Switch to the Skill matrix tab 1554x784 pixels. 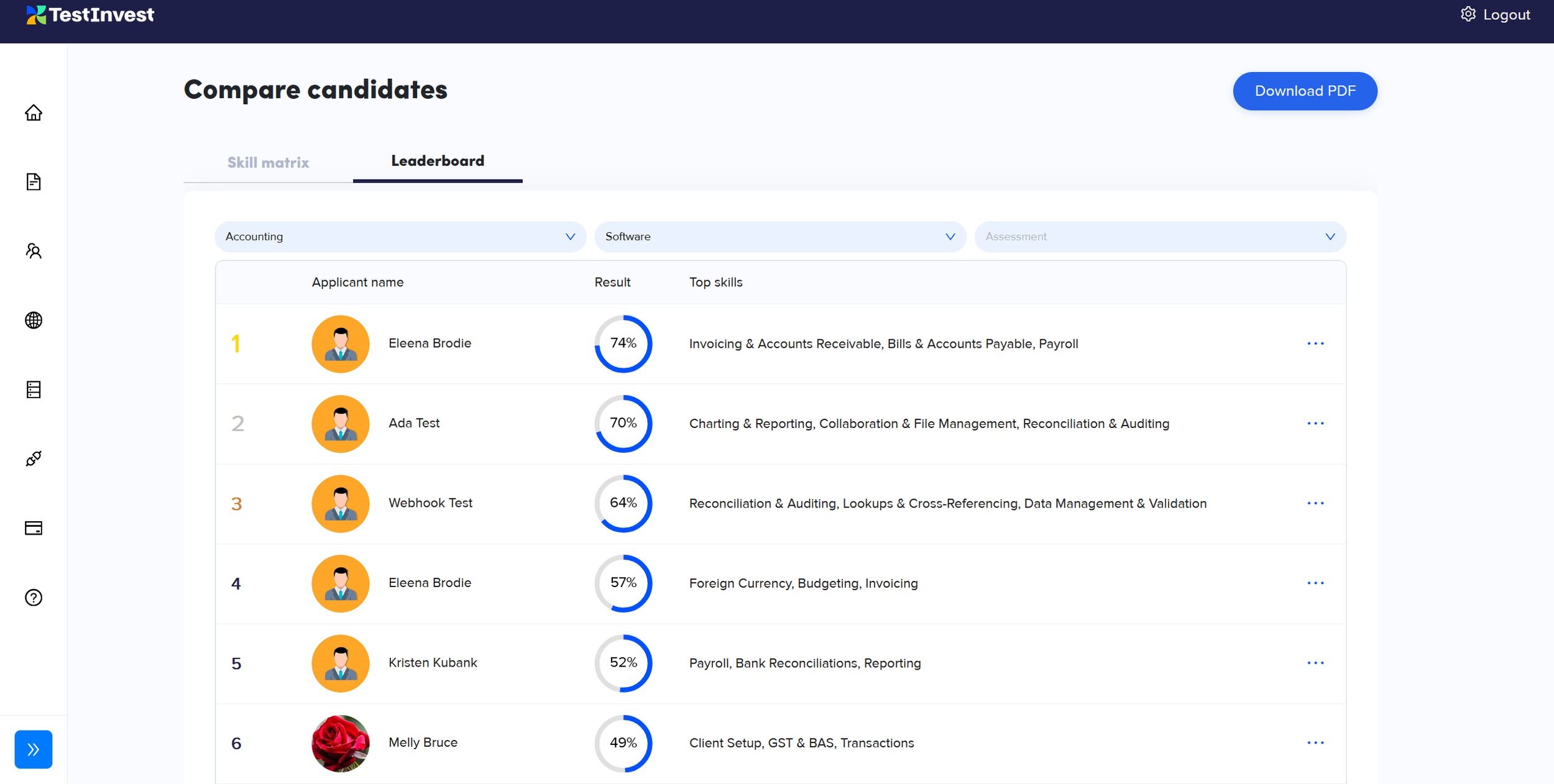point(268,163)
